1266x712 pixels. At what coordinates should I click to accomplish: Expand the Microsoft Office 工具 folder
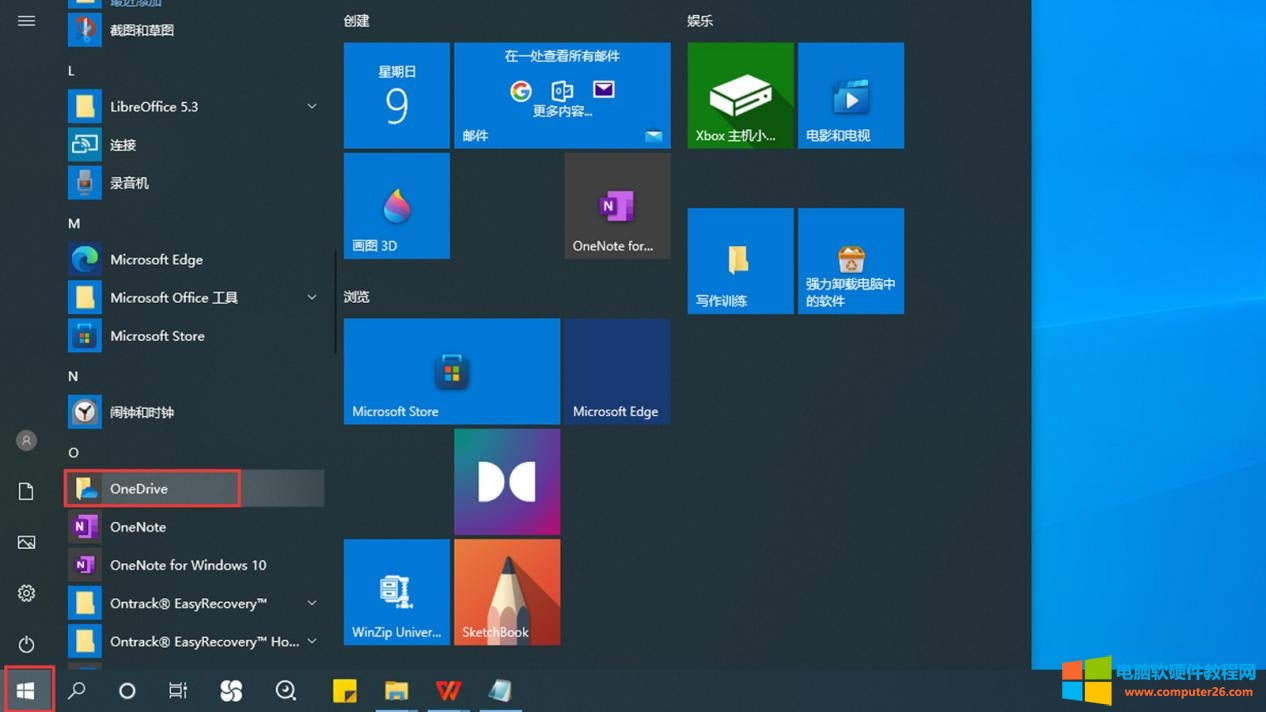pyautogui.click(x=311, y=298)
